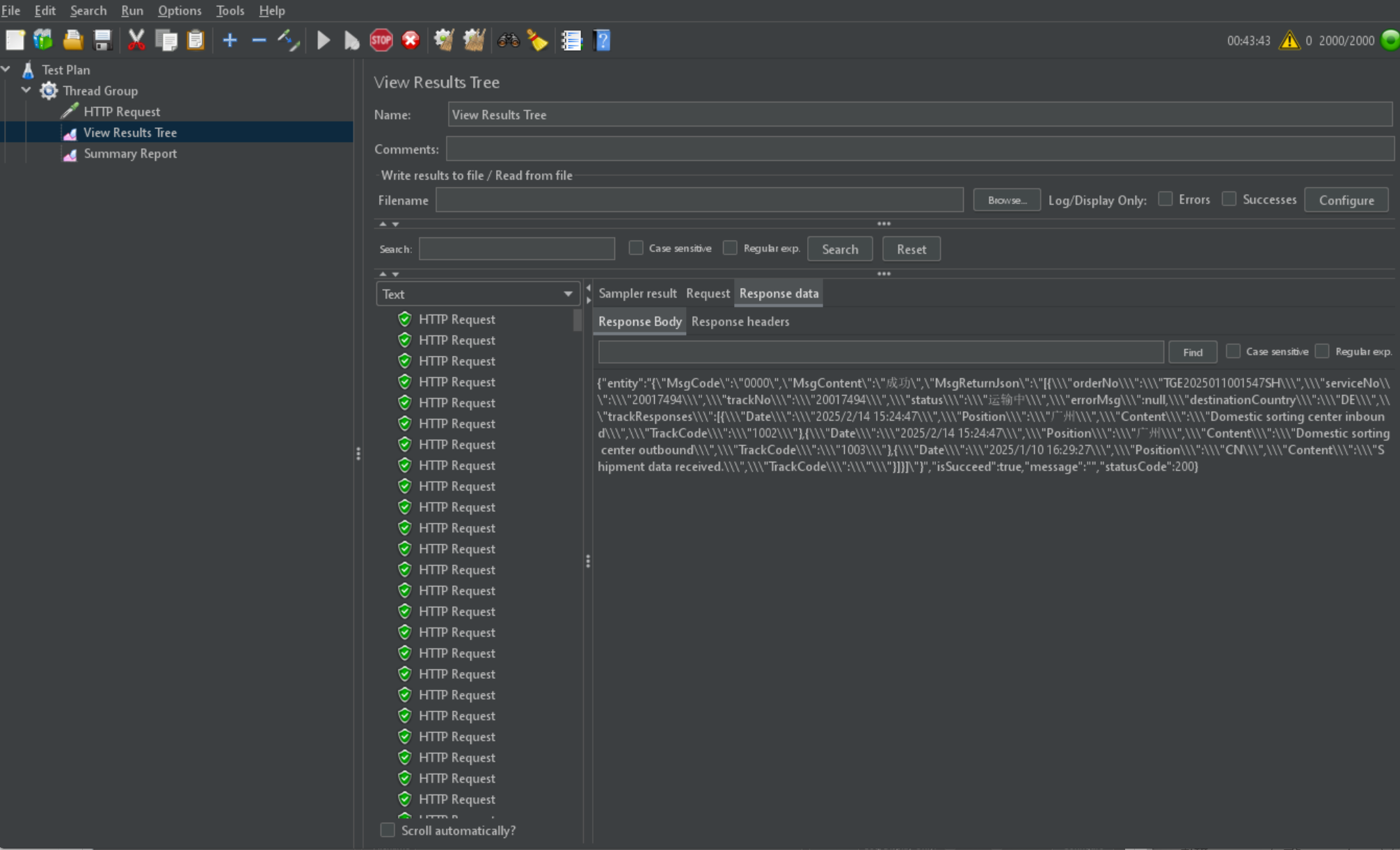Click the Clear All broom icon

[474, 40]
